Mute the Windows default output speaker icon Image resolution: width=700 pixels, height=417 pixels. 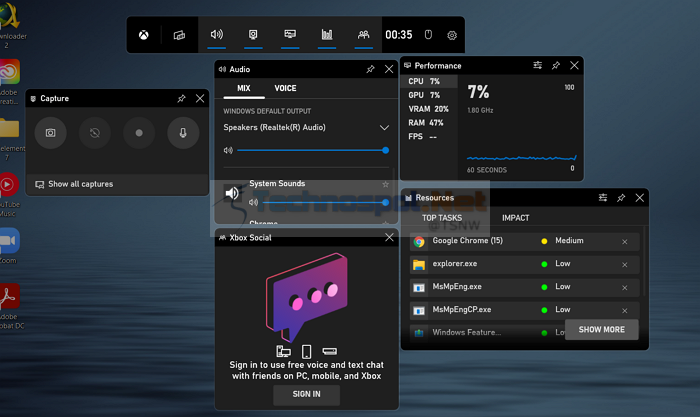click(x=228, y=150)
